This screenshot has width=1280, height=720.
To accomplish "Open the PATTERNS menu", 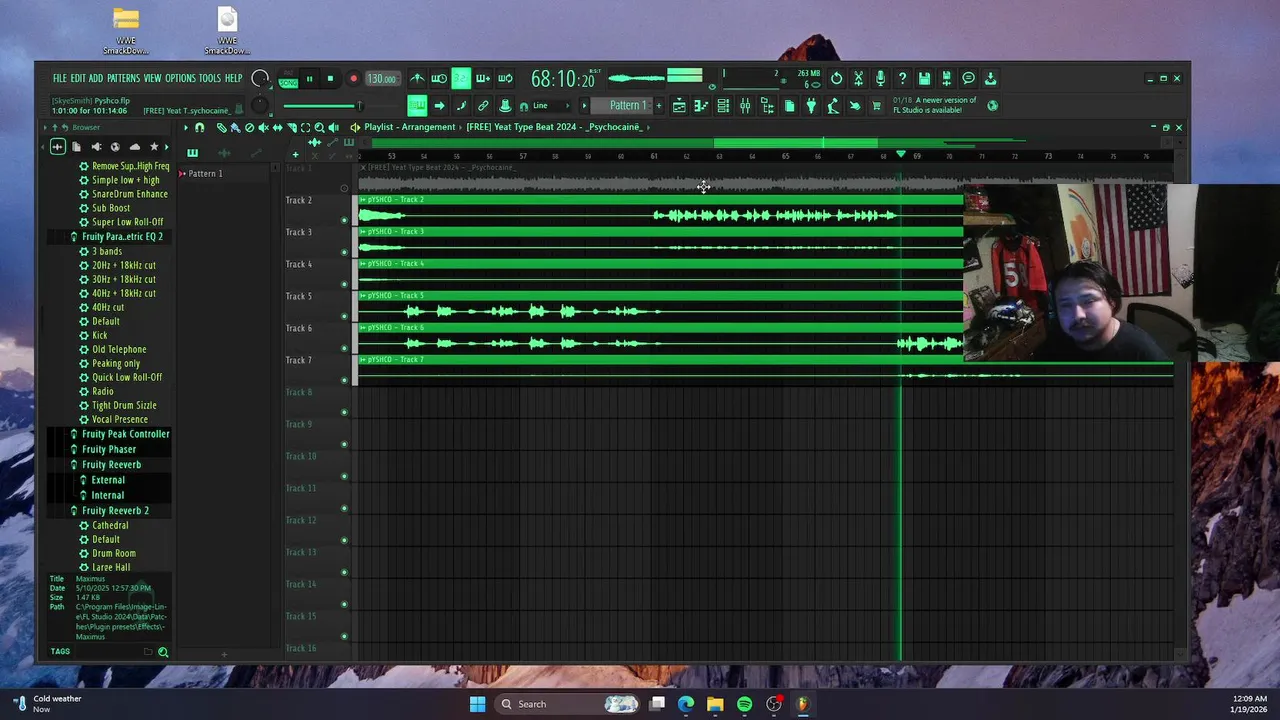I will tap(123, 78).
